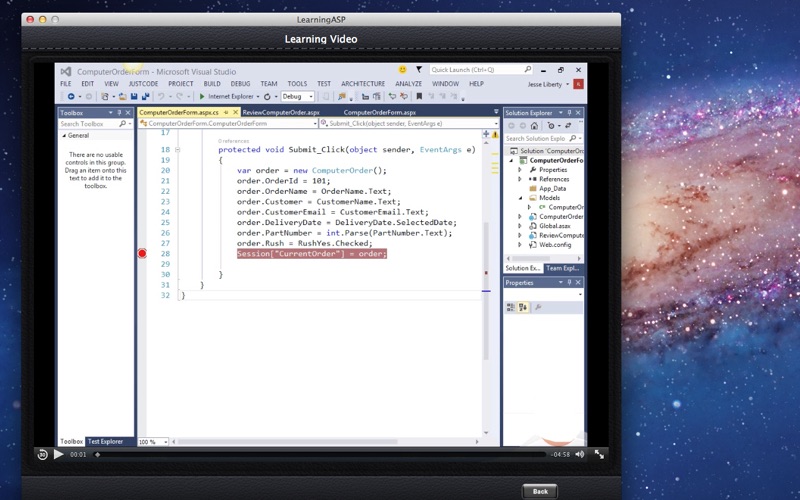Click the notifications flag icon
Viewport: 800px width, 500px height.
tap(419, 69)
